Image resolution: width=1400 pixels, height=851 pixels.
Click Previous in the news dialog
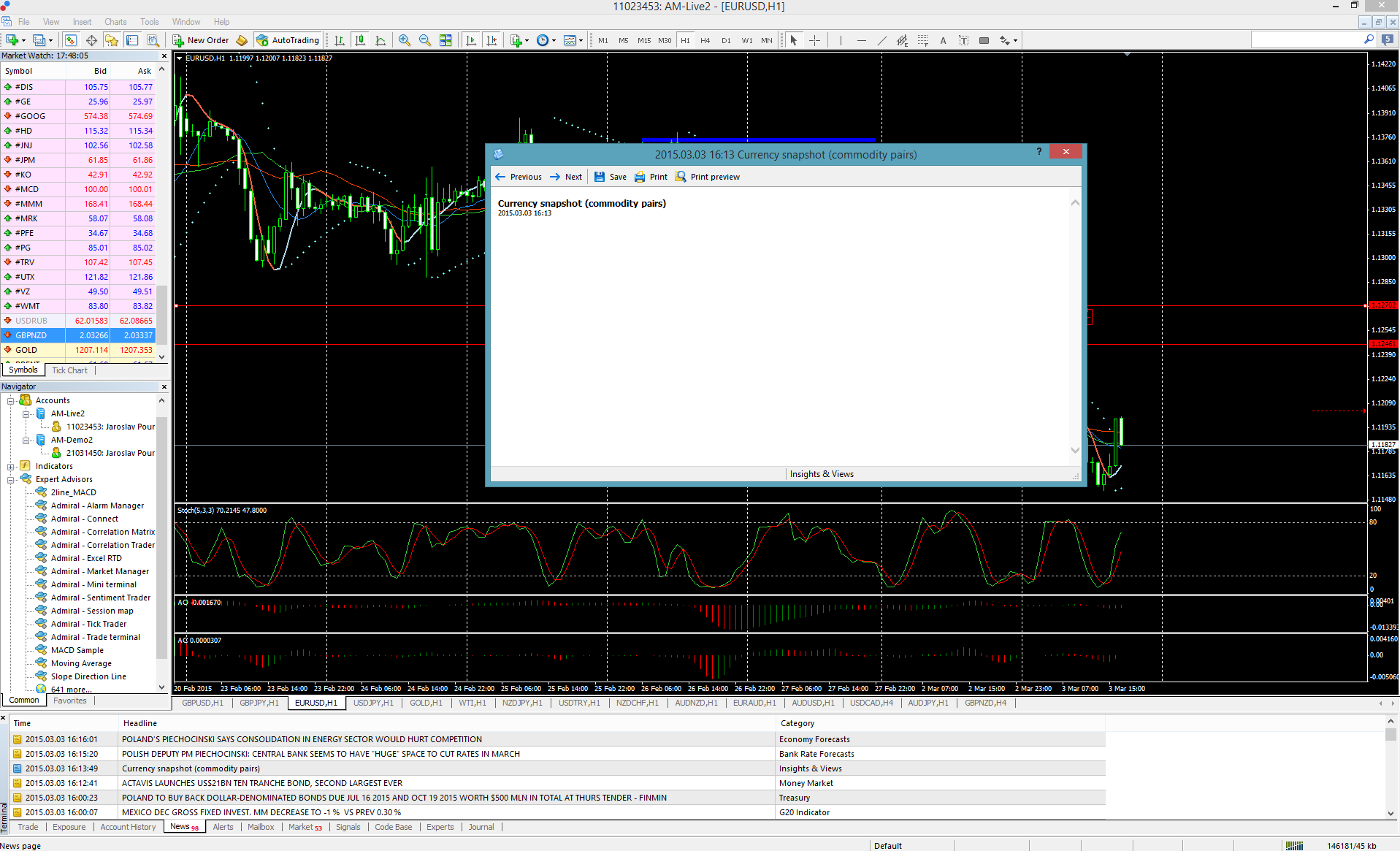coord(518,177)
